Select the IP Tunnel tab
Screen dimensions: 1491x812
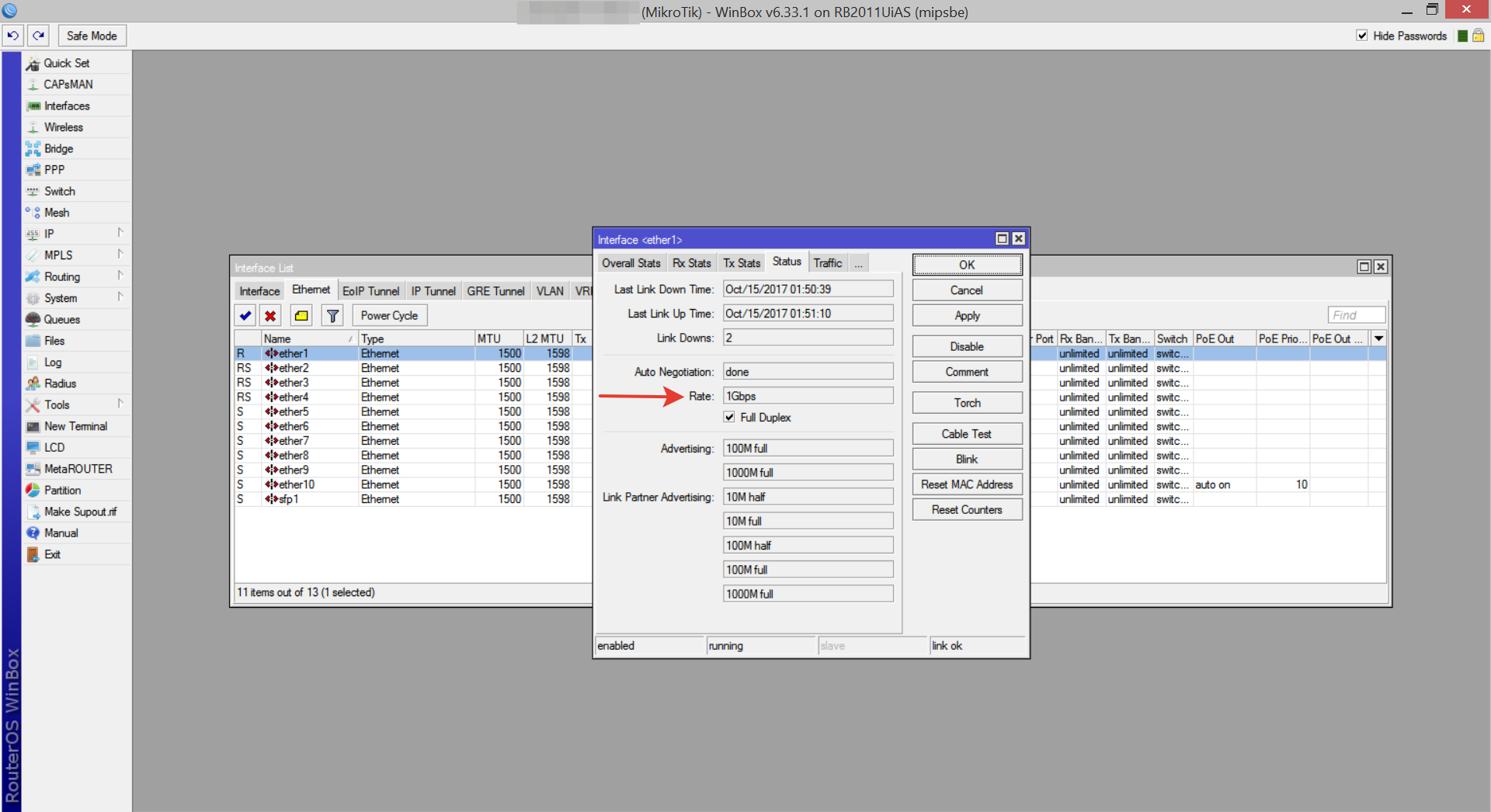pyautogui.click(x=433, y=291)
